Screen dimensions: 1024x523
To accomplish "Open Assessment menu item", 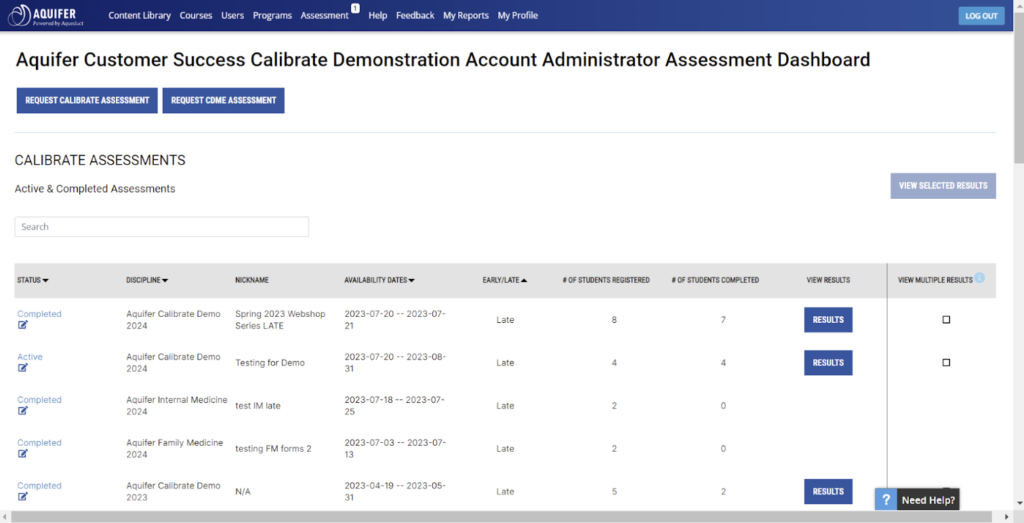I will (x=325, y=16).
